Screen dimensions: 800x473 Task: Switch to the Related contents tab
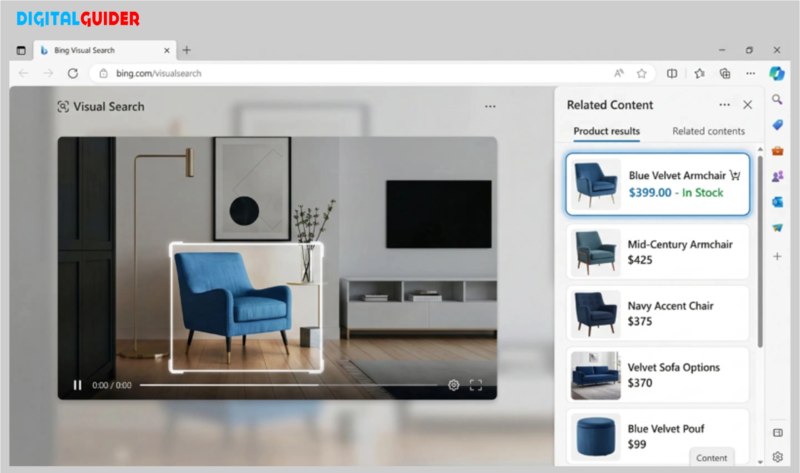[709, 131]
